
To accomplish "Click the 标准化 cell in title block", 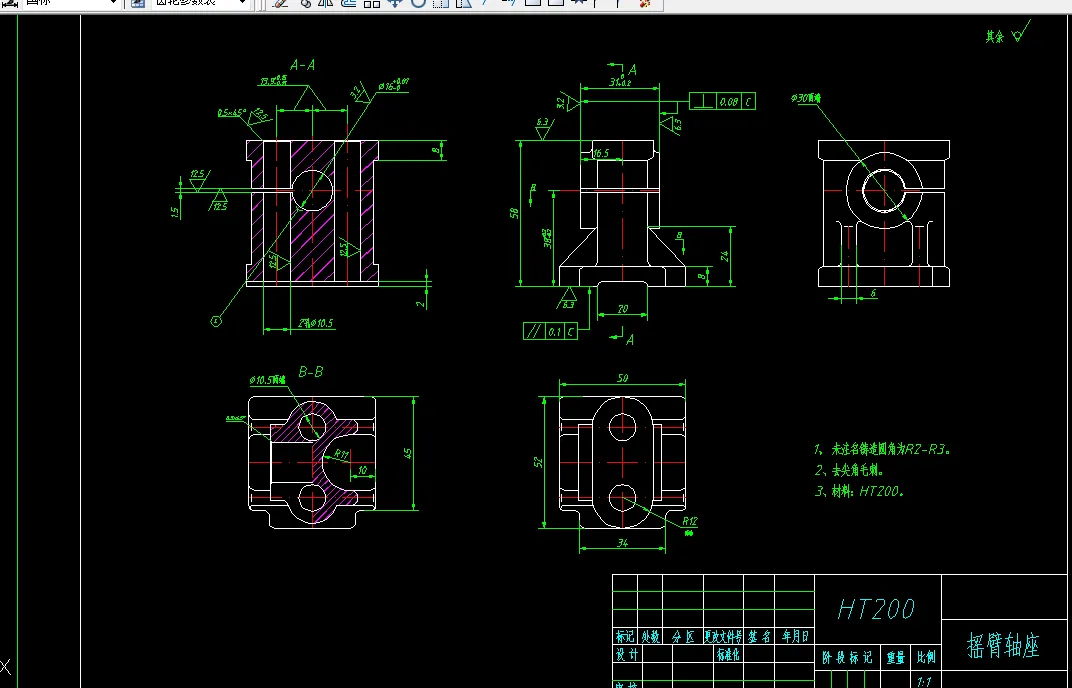I will tap(728, 654).
